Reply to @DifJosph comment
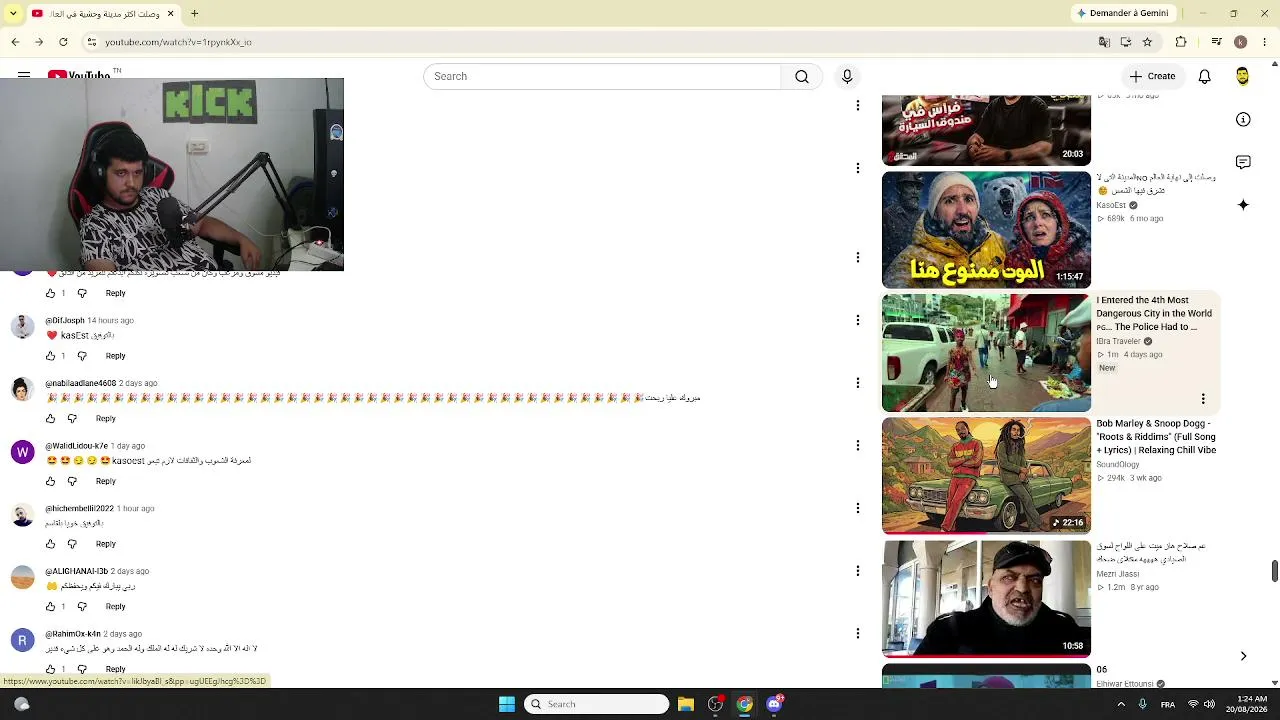 (x=116, y=356)
